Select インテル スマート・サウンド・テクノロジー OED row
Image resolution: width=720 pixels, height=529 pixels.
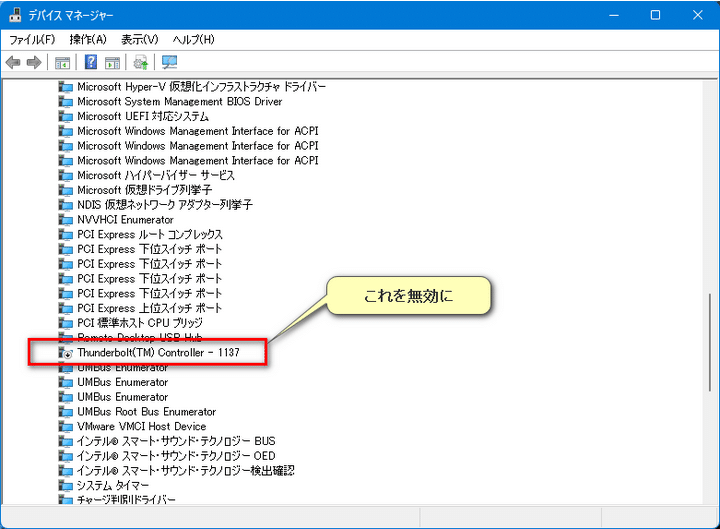(x=176, y=456)
